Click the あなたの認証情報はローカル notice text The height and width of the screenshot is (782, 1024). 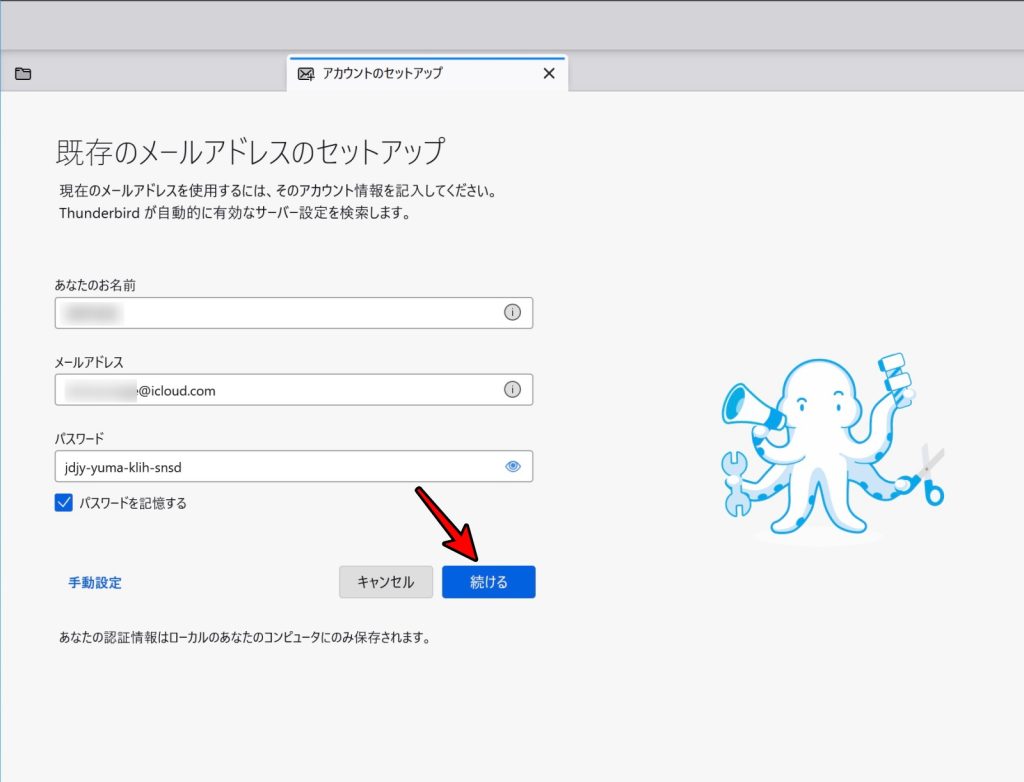click(x=245, y=637)
